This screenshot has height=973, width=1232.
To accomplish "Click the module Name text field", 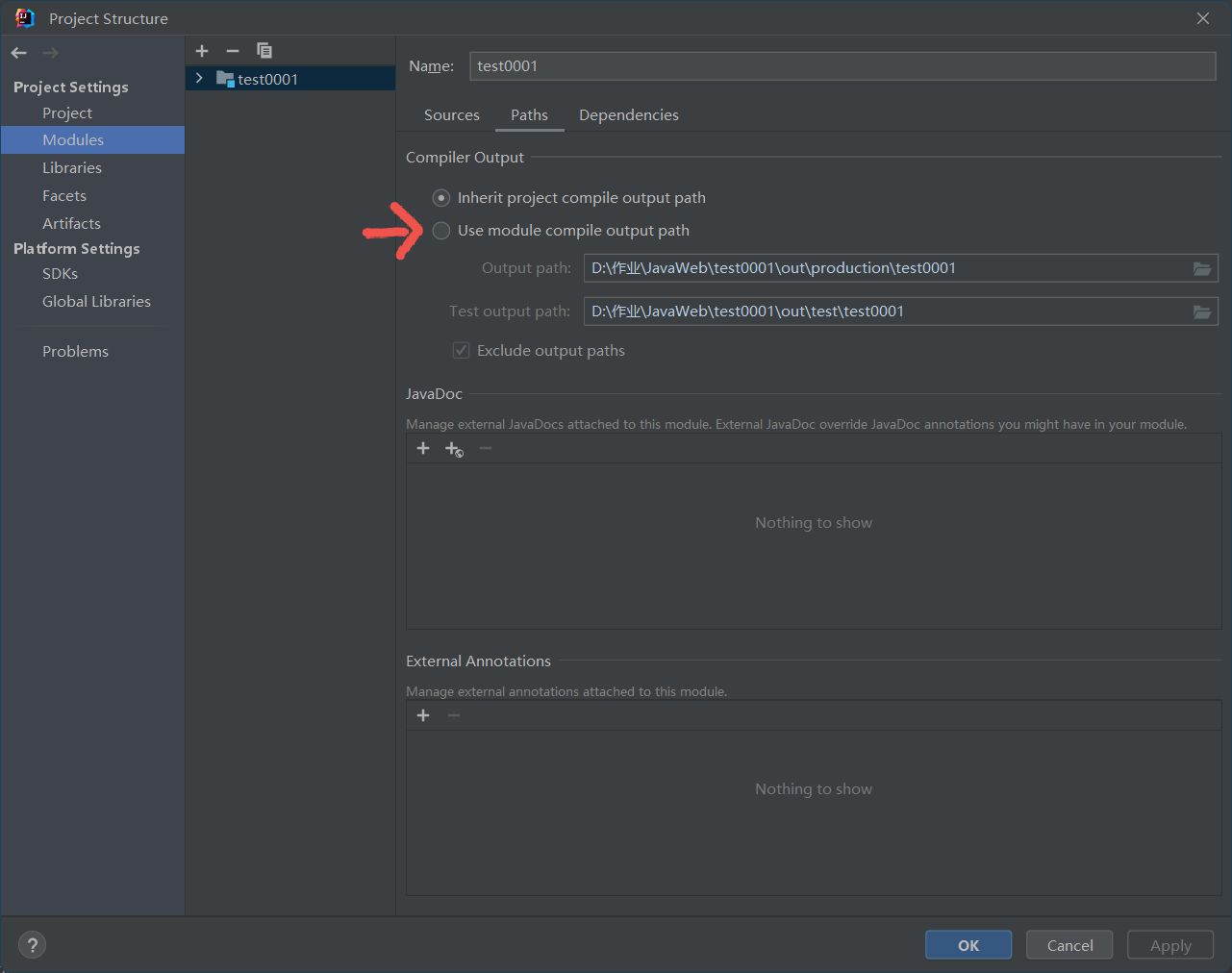I will click(842, 66).
